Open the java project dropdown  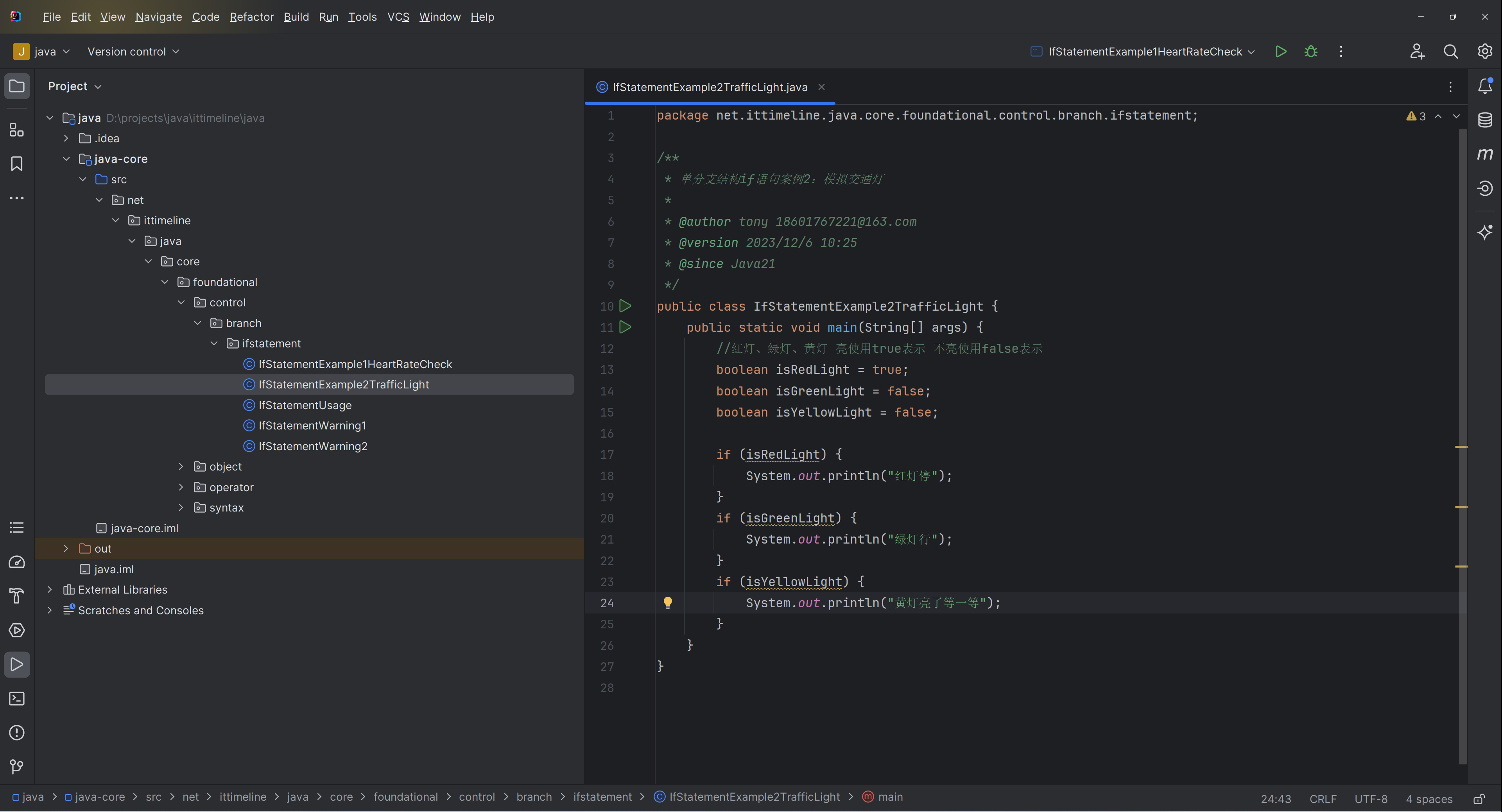[42, 51]
